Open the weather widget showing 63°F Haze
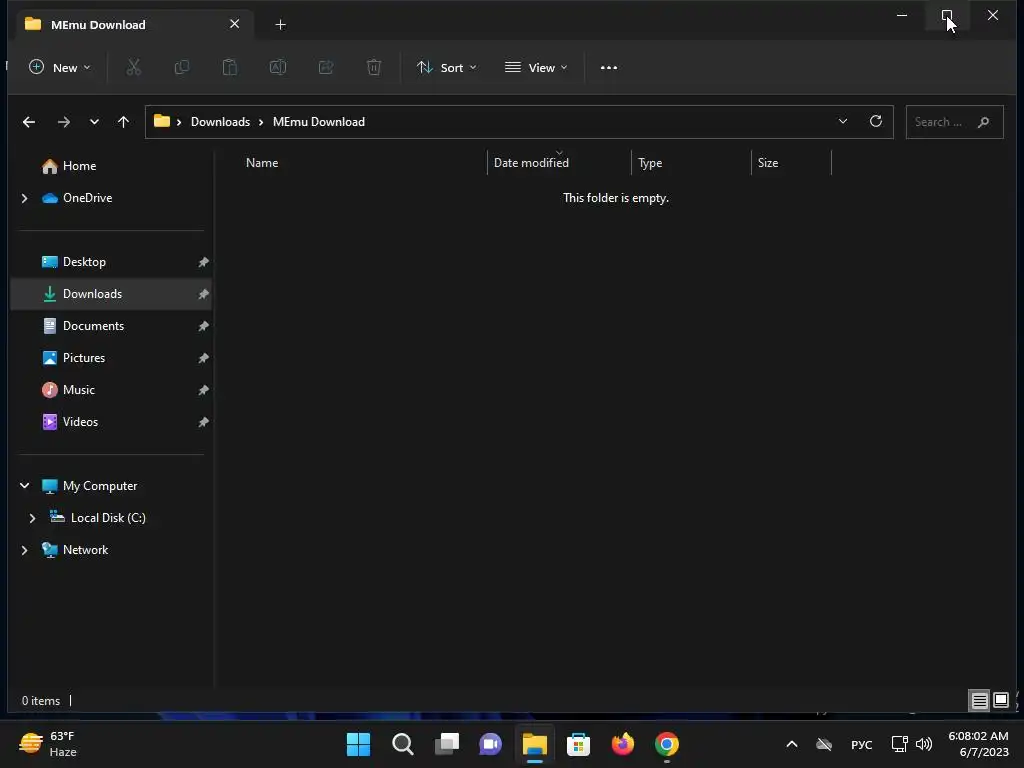This screenshot has width=1024, height=768. point(48,744)
